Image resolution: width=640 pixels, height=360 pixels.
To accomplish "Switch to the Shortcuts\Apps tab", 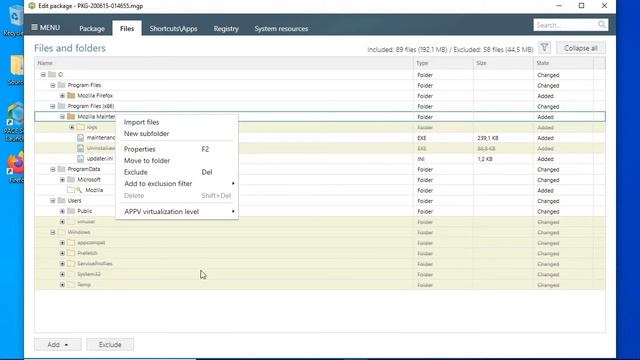I will tap(173, 28).
